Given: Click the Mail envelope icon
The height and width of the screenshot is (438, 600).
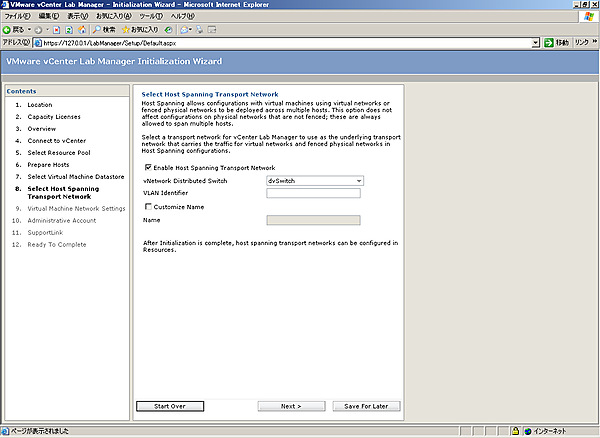Looking at the screenshot, I should 184,30.
